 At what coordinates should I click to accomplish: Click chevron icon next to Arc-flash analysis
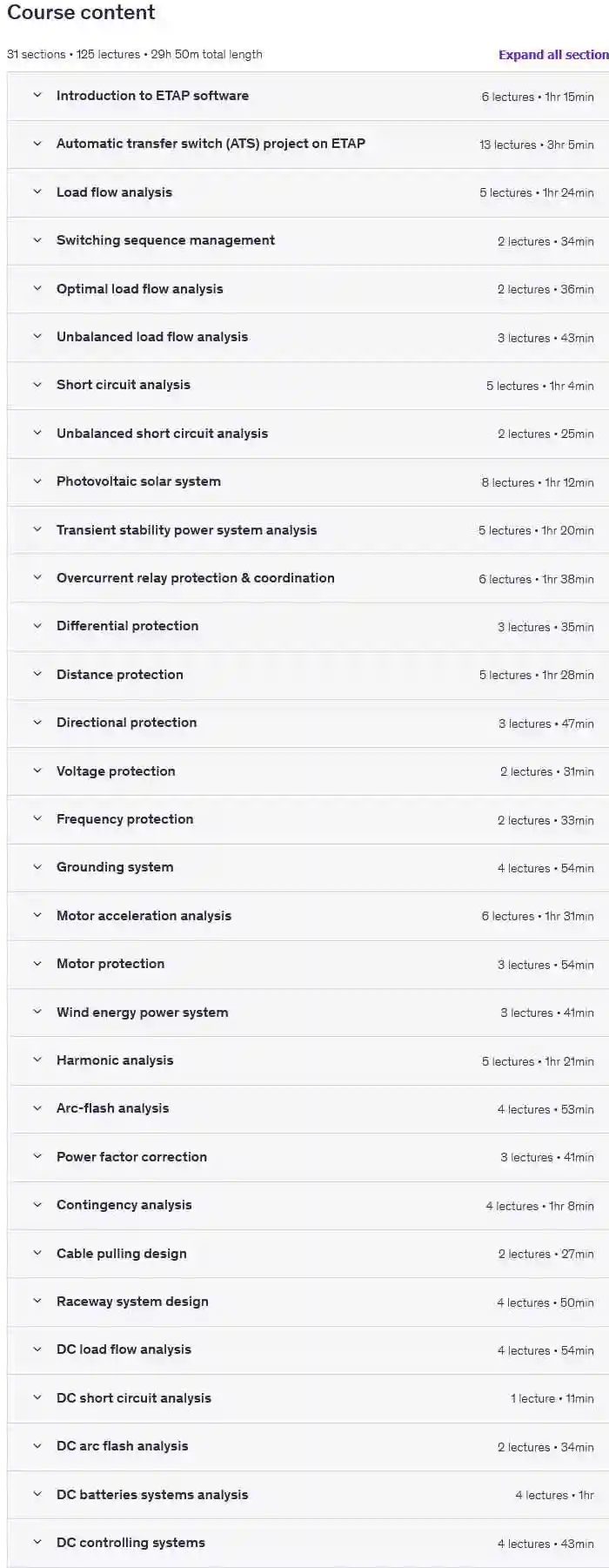37,1108
